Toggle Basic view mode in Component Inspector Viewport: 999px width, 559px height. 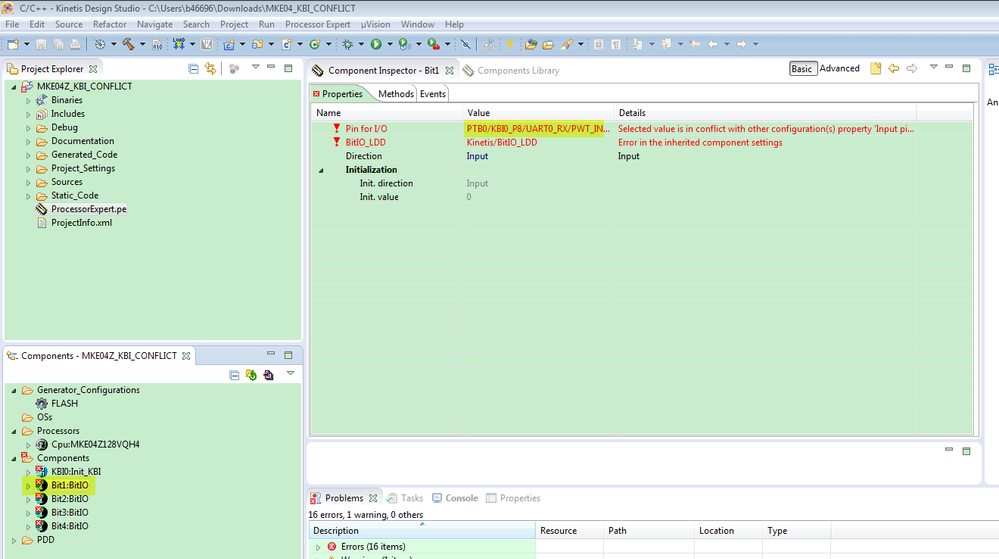(801, 68)
